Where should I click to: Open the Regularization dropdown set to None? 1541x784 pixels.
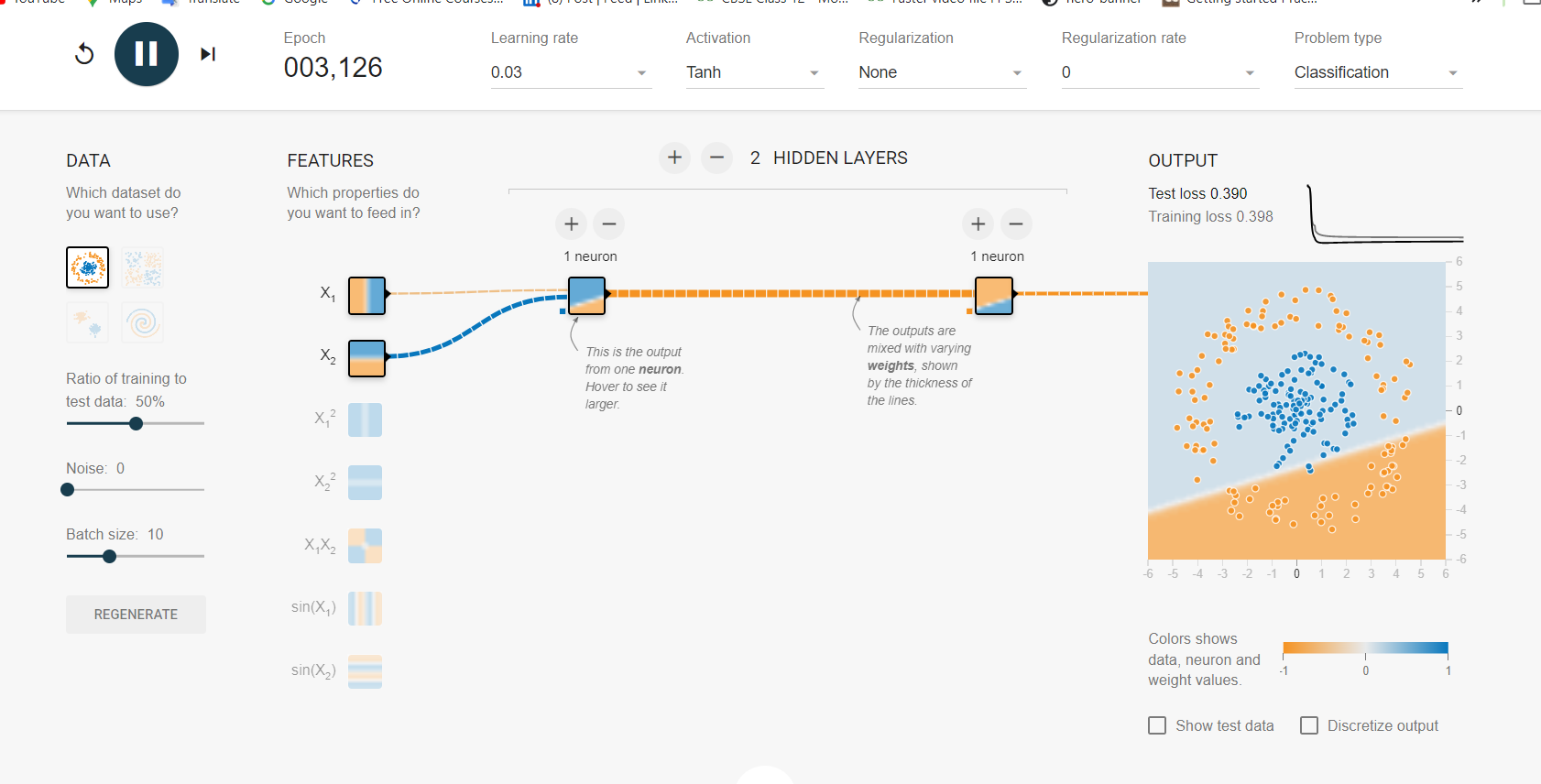point(941,72)
